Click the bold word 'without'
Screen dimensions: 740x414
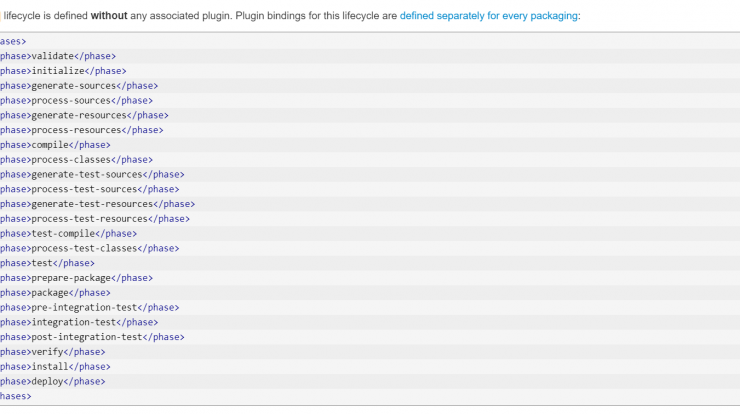coord(109,16)
